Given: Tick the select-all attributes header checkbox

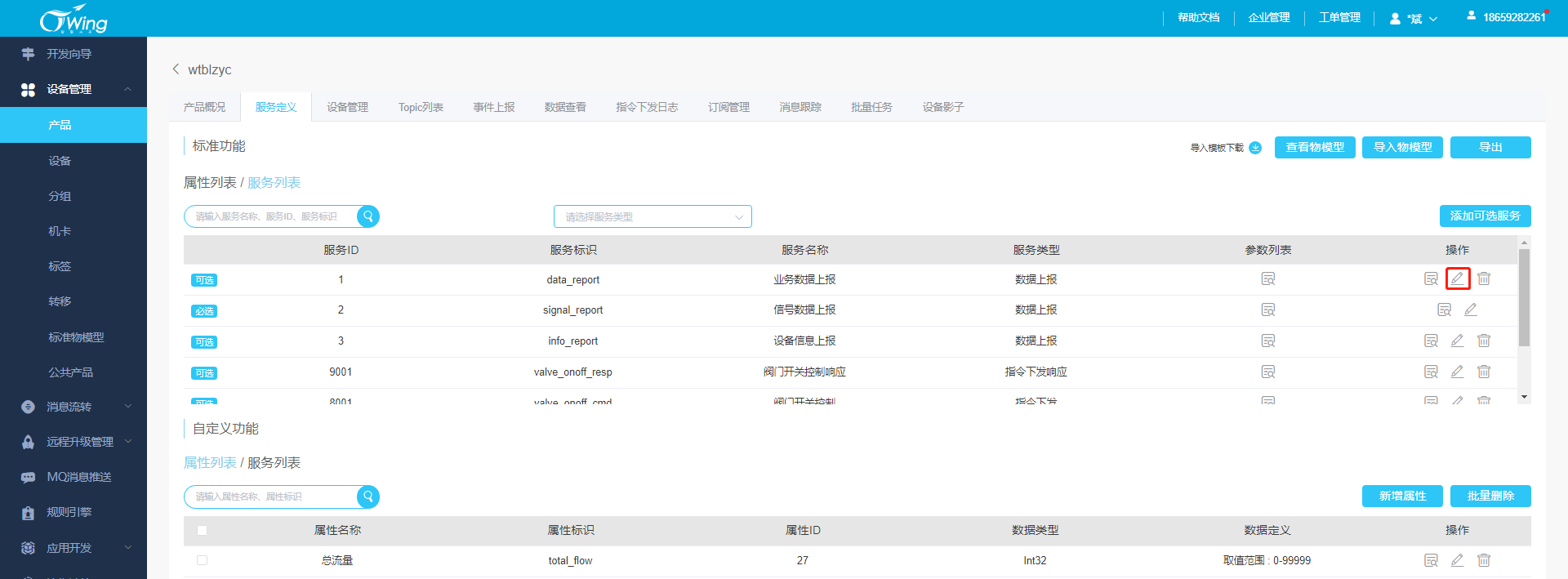Looking at the screenshot, I should tap(202, 530).
